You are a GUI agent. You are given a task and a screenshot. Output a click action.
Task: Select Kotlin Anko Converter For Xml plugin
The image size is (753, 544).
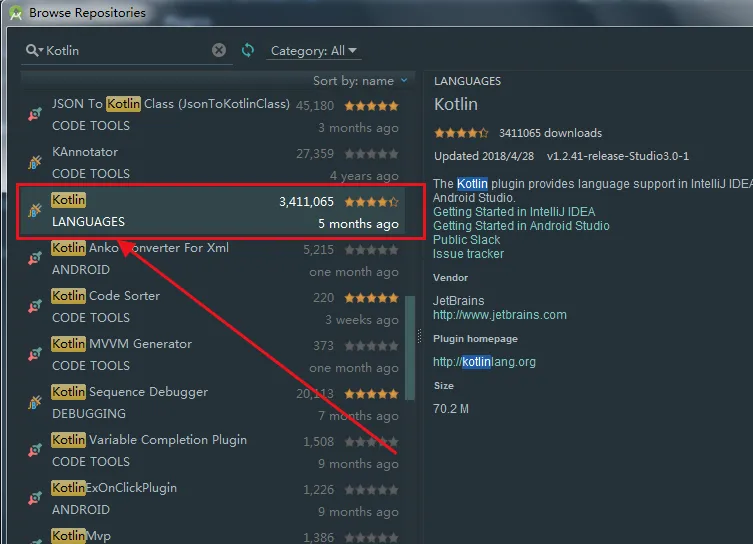[x=213, y=259]
